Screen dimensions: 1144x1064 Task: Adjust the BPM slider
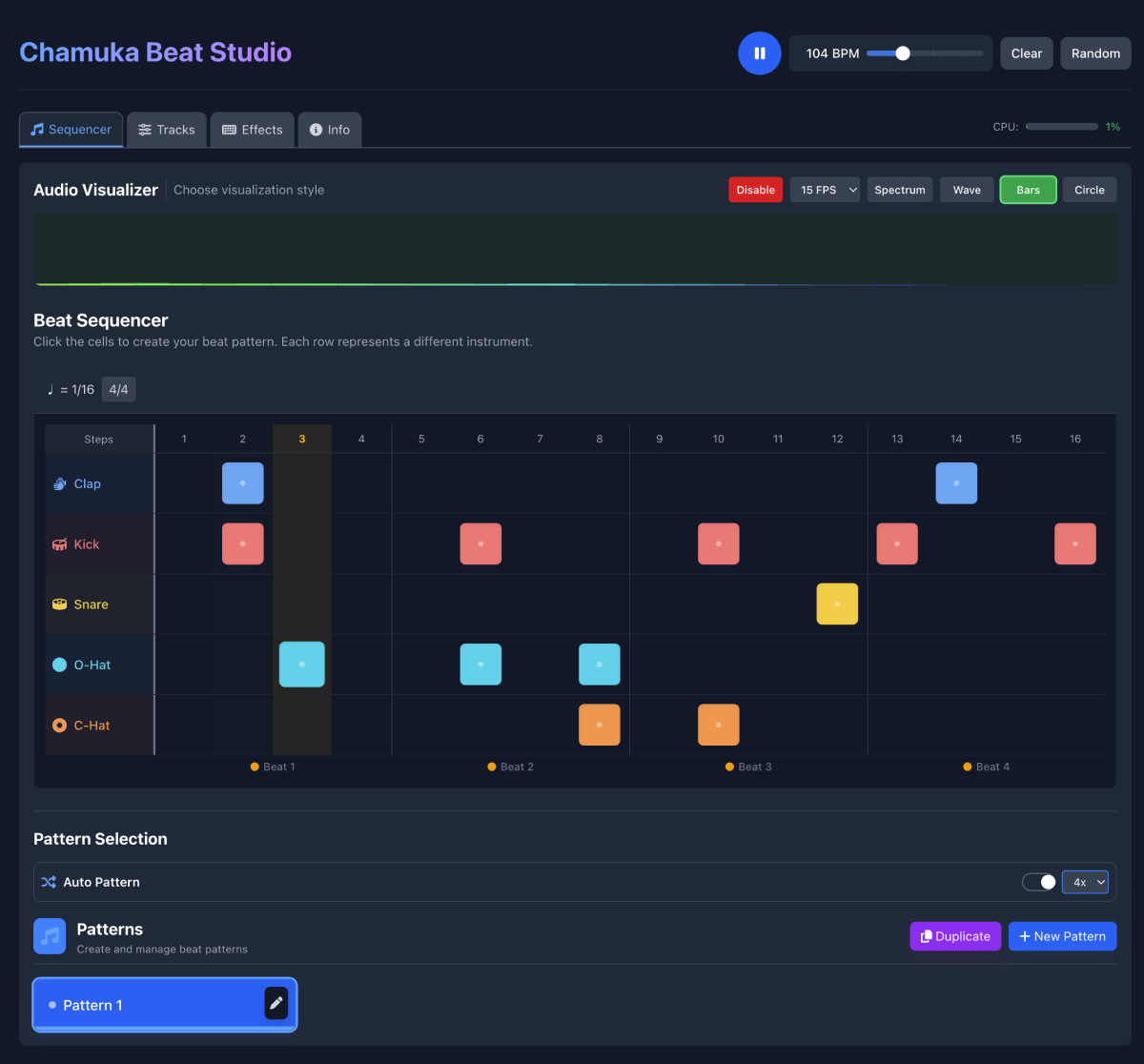pyautogui.click(x=902, y=53)
